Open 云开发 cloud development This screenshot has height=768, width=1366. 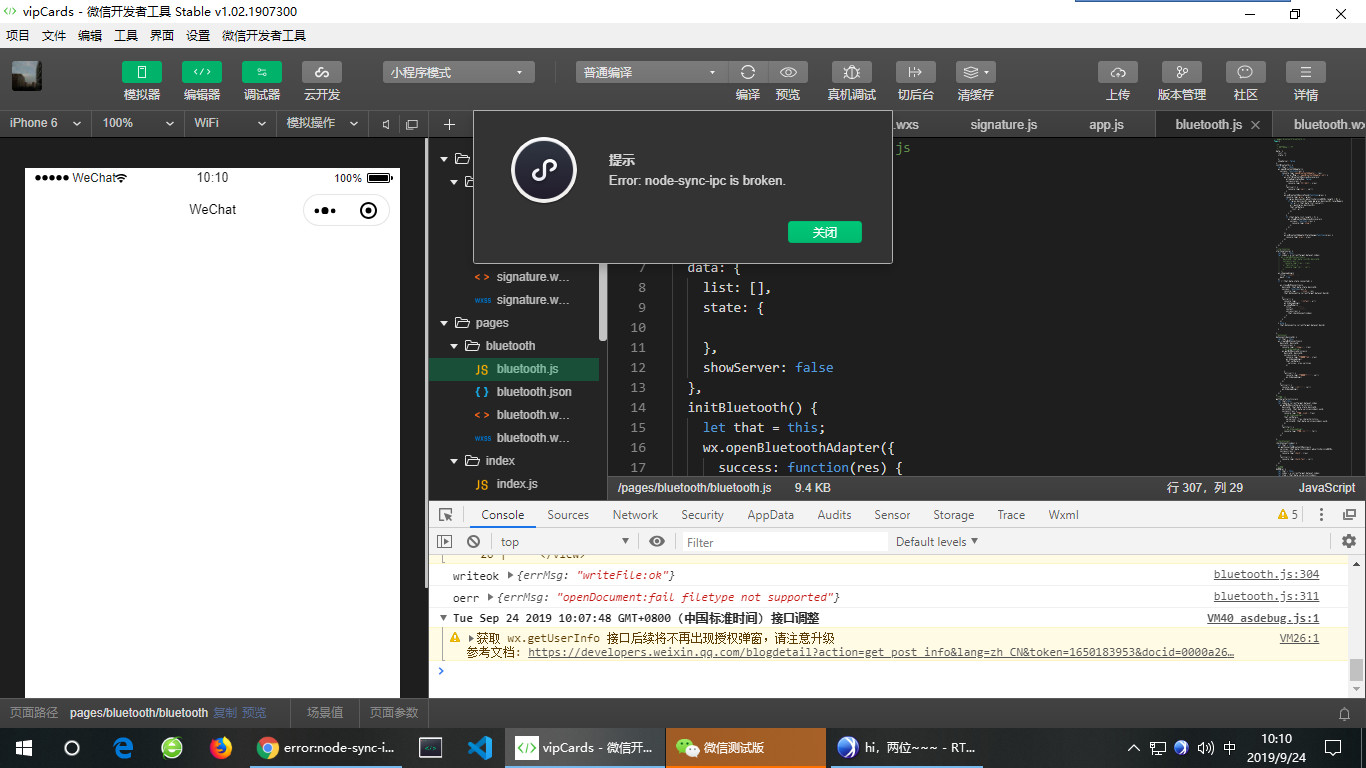pos(322,72)
